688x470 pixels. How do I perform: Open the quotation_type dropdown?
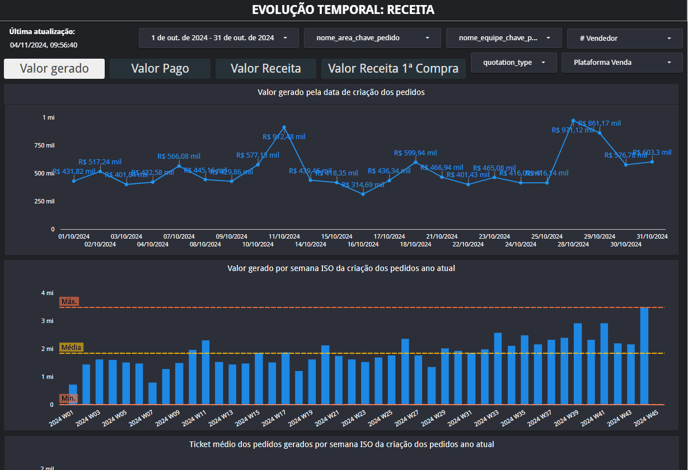click(x=513, y=62)
